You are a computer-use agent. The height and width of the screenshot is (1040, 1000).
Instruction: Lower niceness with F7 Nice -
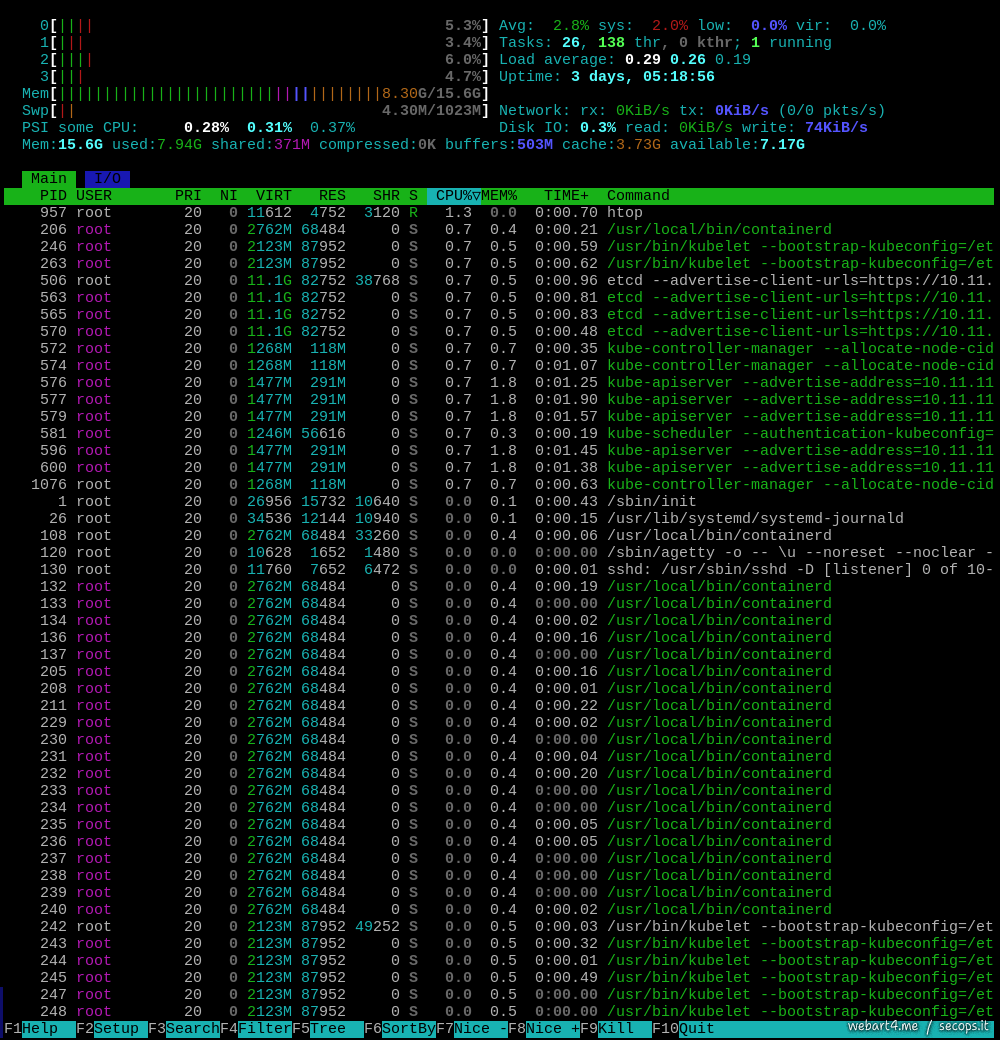471,1029
